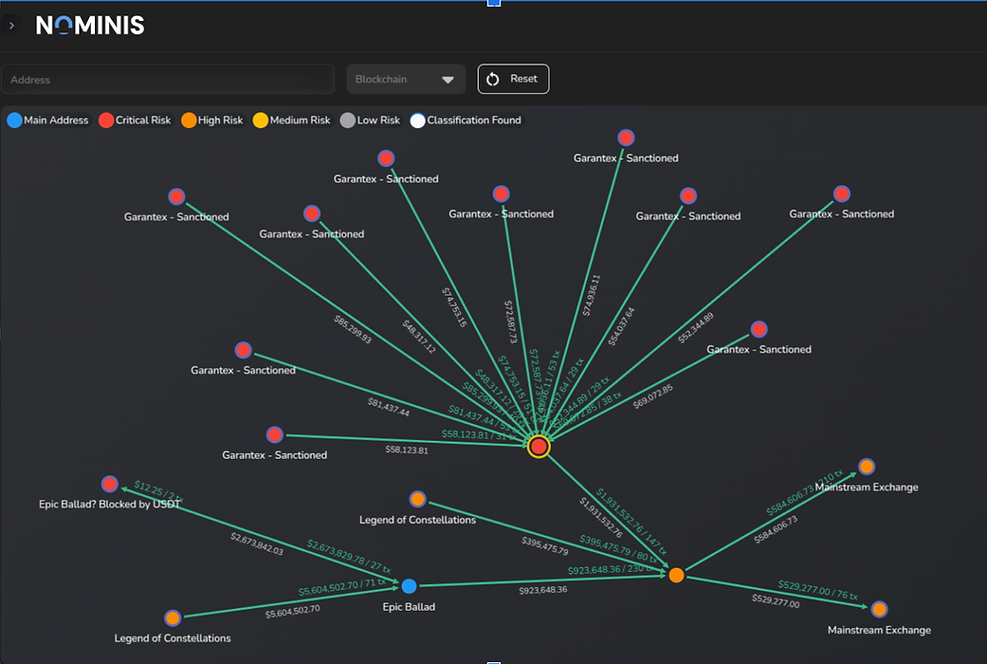Select Mainstream Exchange node receiving $529,277.00
Screen dimensions: 987x664
tap(879, 609)
